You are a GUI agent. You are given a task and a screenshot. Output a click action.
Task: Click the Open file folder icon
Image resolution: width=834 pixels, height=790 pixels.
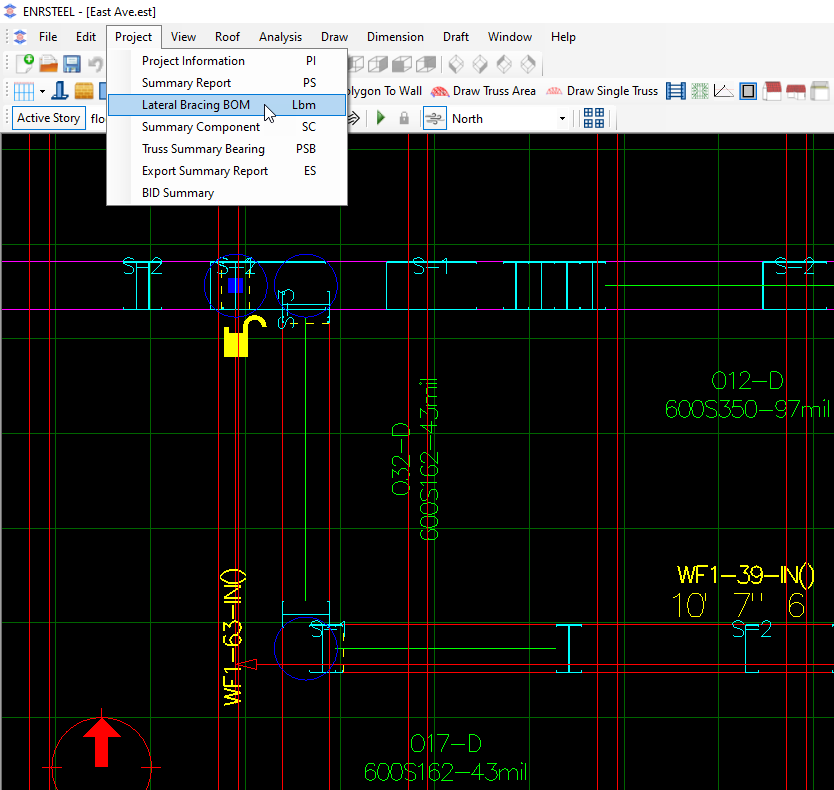pyautogui.click(x=48, y=64)
